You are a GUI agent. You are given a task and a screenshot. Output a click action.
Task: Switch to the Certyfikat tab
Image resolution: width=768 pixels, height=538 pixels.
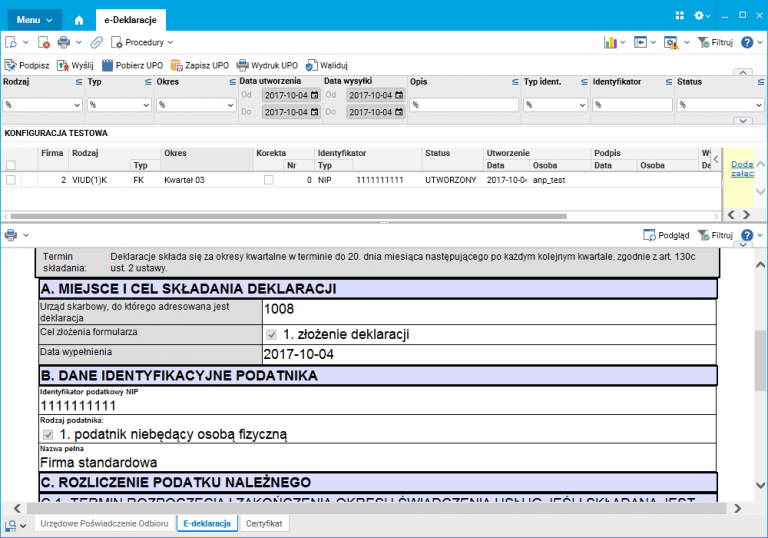[x=264, y=523]
